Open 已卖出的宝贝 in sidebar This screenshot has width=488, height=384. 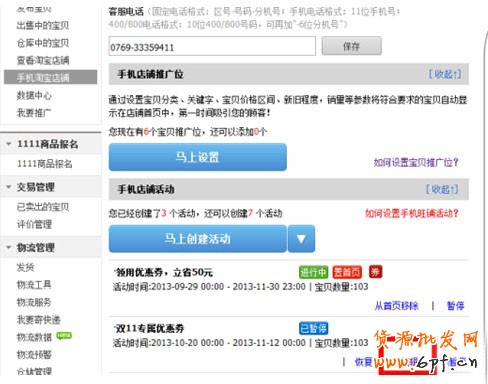[43, 207]
